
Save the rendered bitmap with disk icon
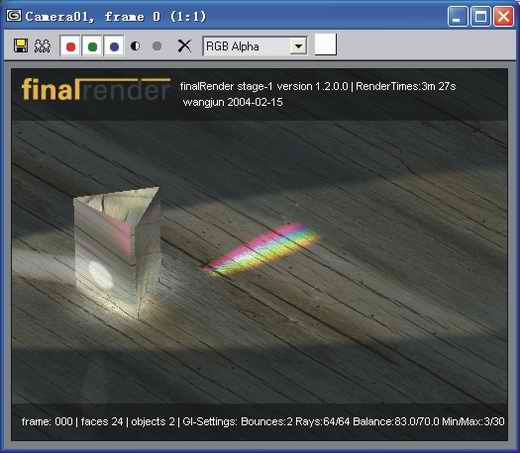(20, 46)
